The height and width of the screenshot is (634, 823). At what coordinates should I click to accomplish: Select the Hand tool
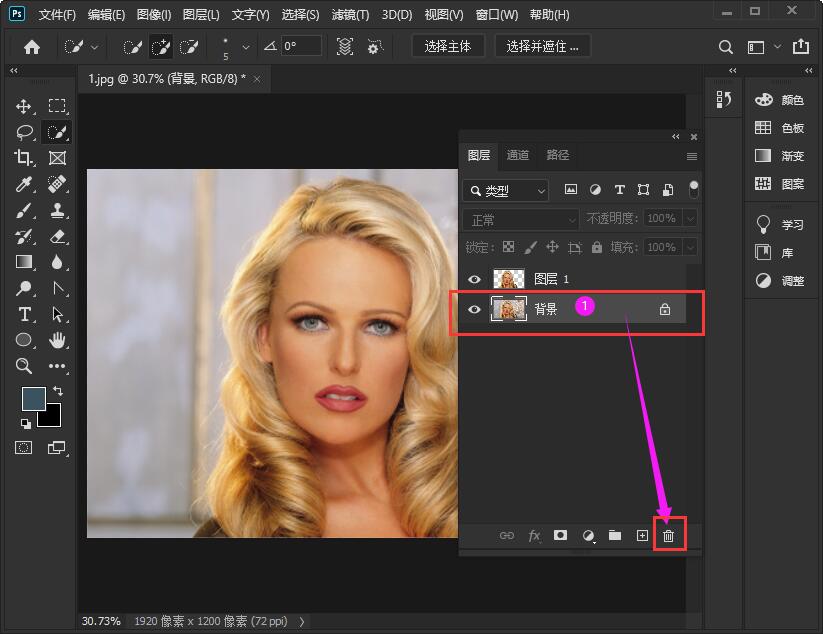click(57, 340)
